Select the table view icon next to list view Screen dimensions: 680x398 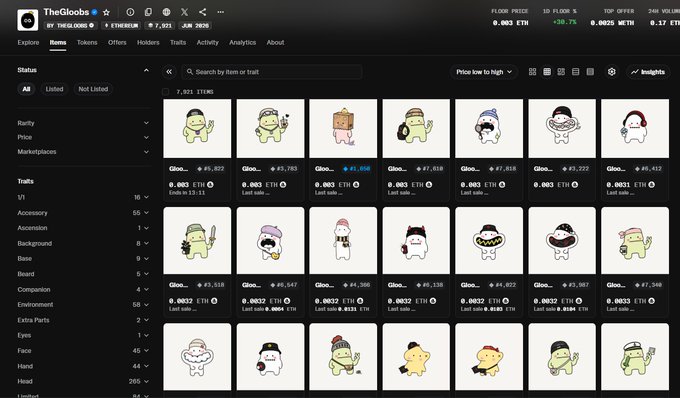click(x=590, y=72)
